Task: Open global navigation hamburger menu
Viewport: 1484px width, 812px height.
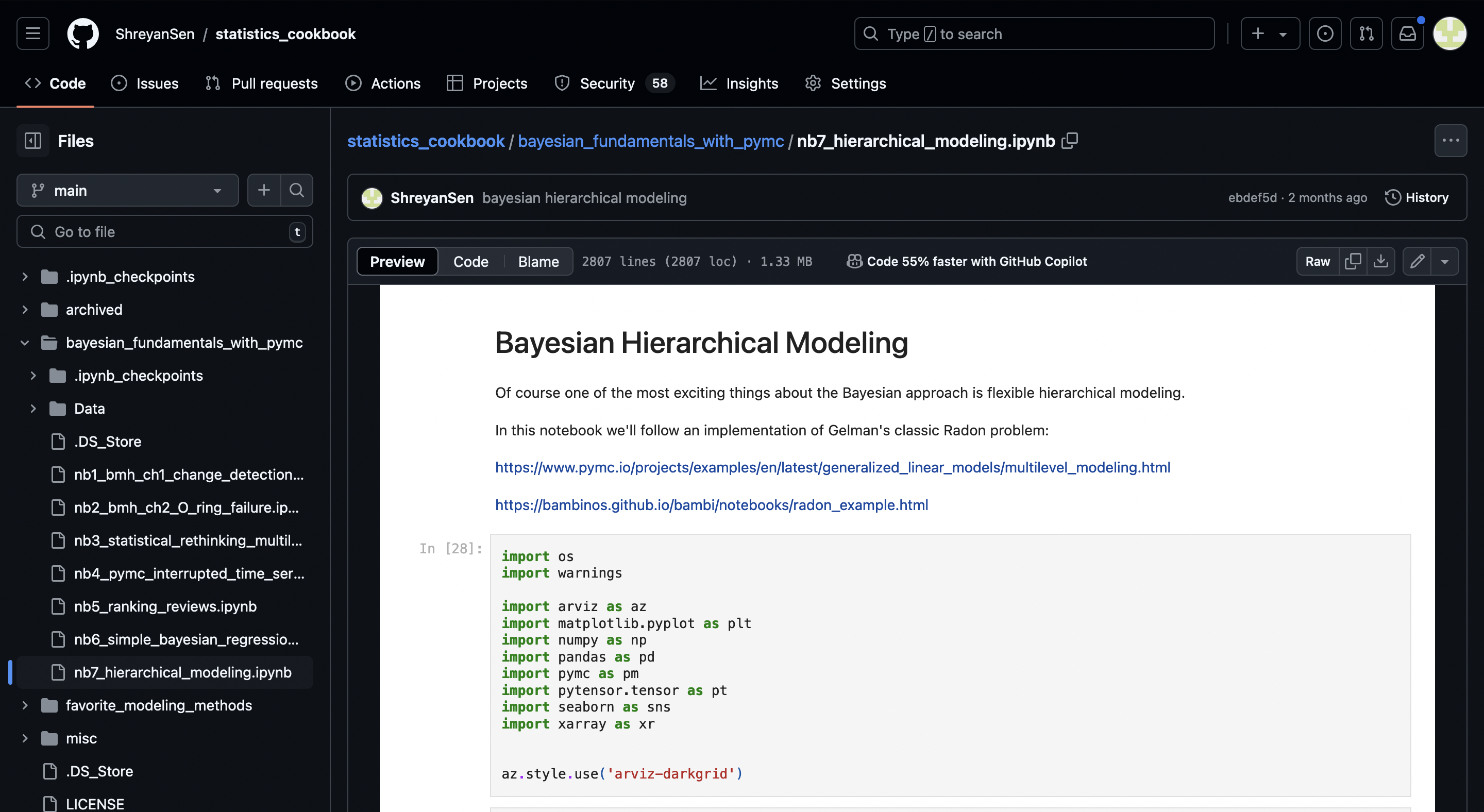Action: (33, 33)
